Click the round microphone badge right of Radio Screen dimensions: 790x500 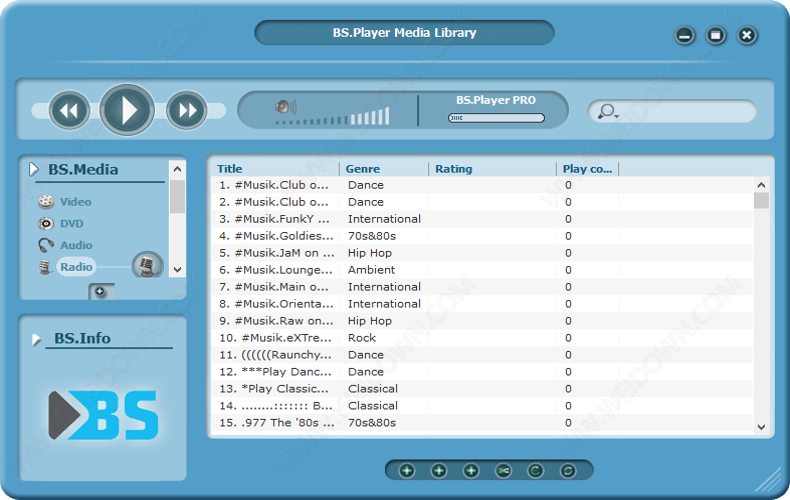coord(148,265)
